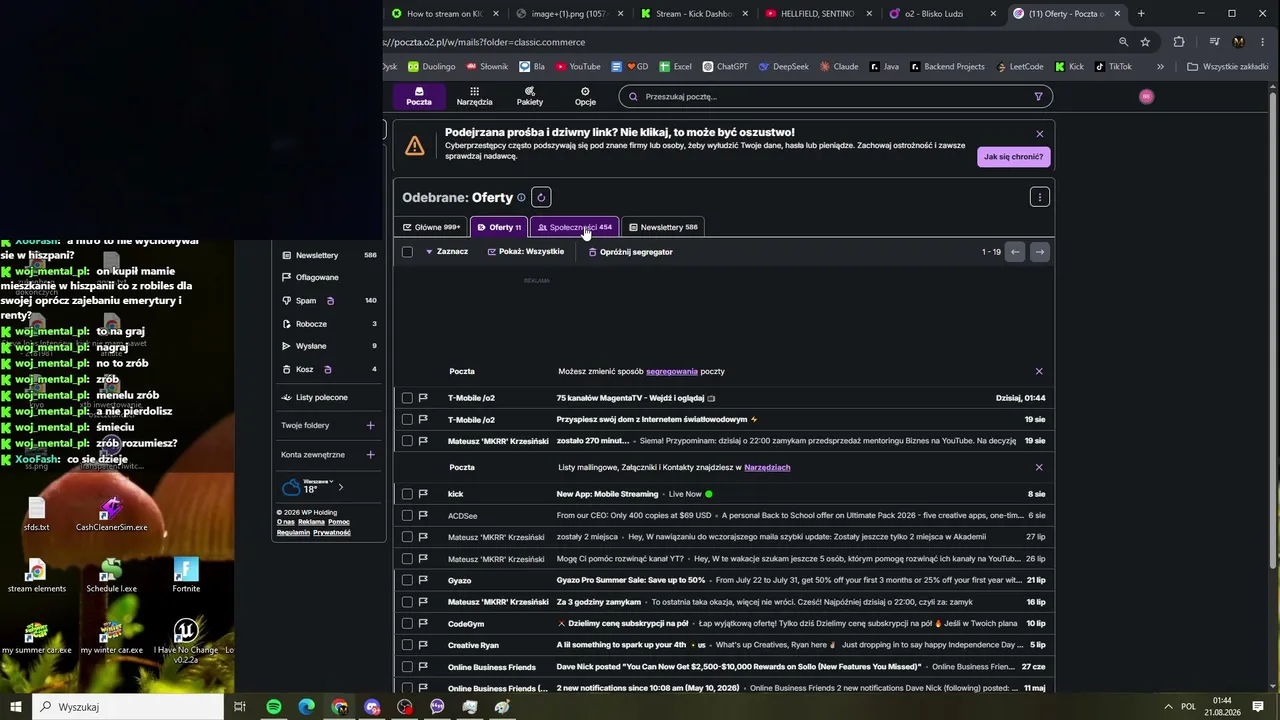
Task: Check the Gyazo message checkbox
Action: click(407, 580)
